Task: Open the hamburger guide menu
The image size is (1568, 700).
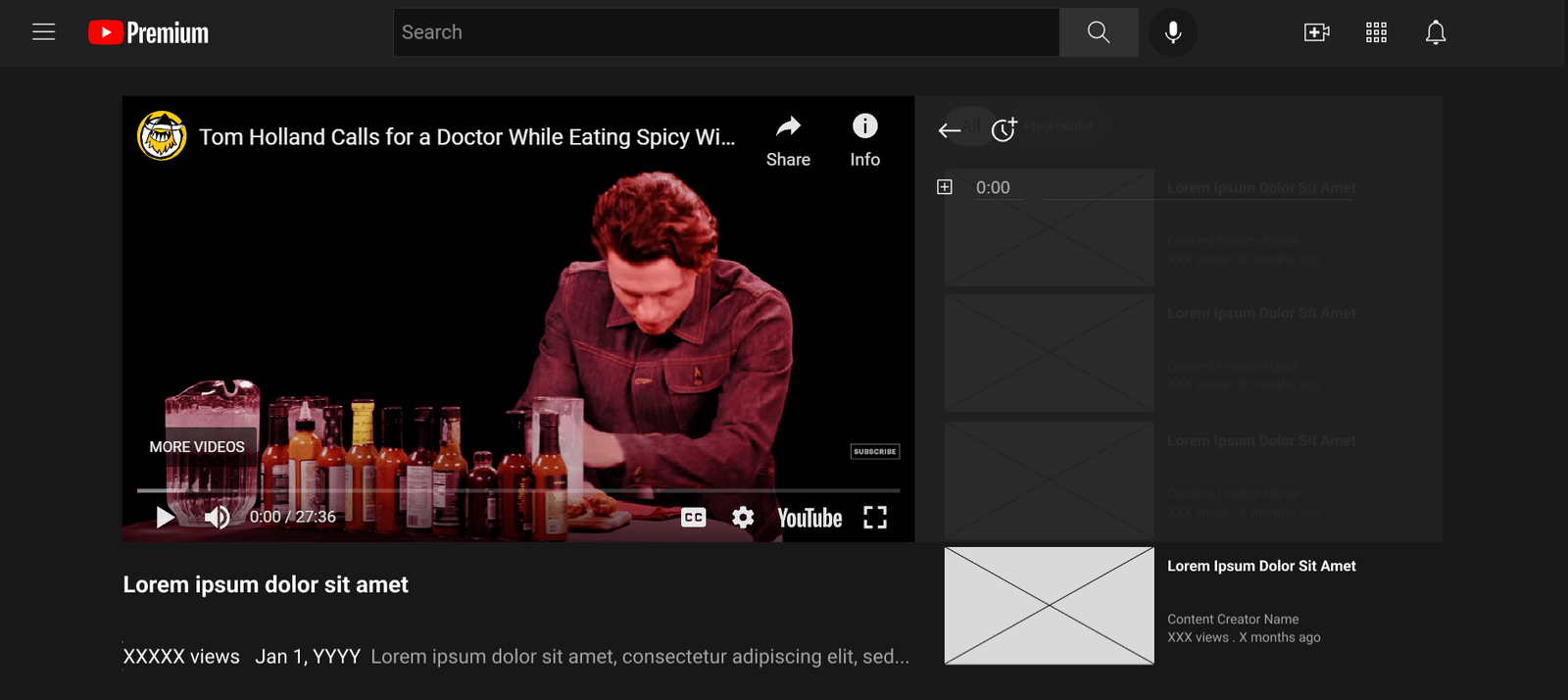Action: (x=44, y=32)
